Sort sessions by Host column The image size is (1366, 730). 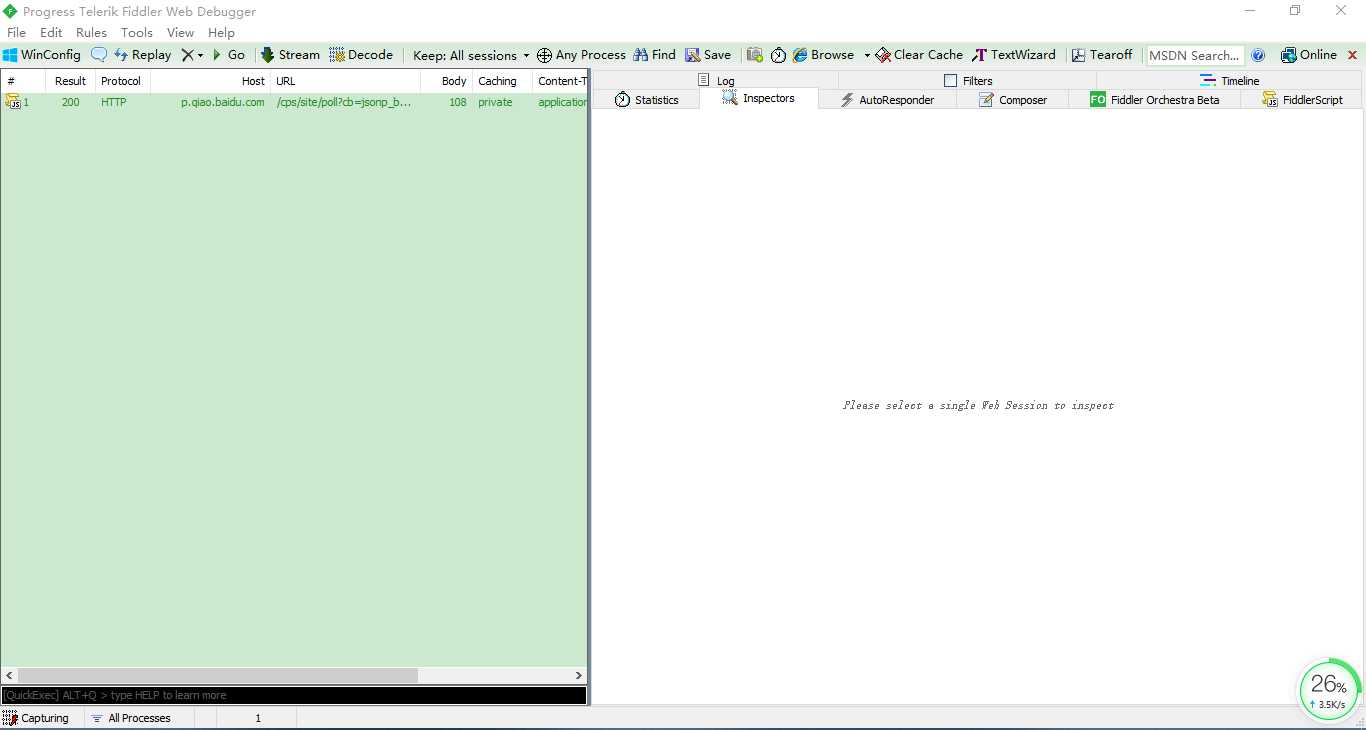(210, 81)
